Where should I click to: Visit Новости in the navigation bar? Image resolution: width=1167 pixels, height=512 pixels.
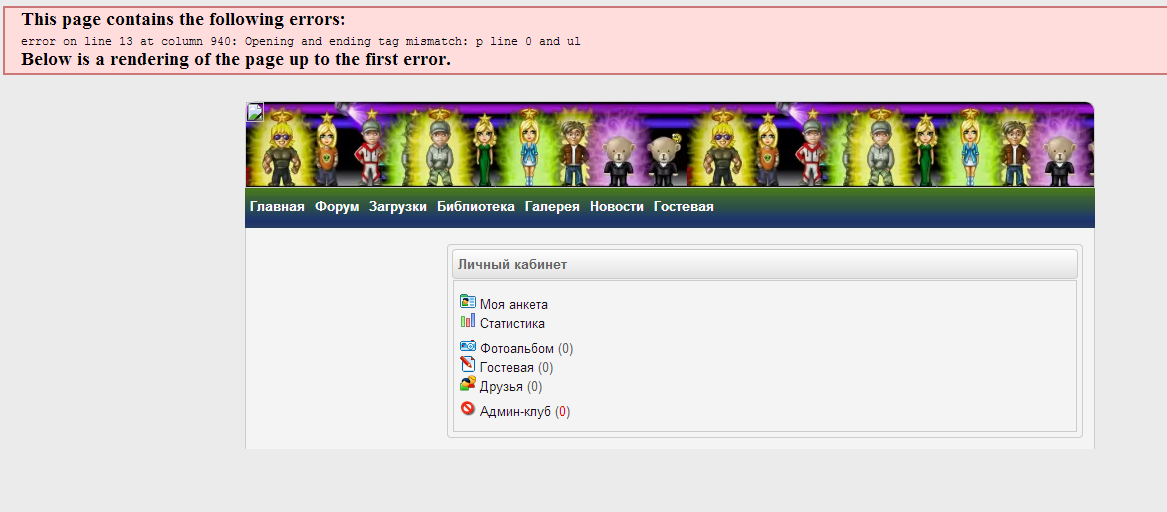pos(616,207)
